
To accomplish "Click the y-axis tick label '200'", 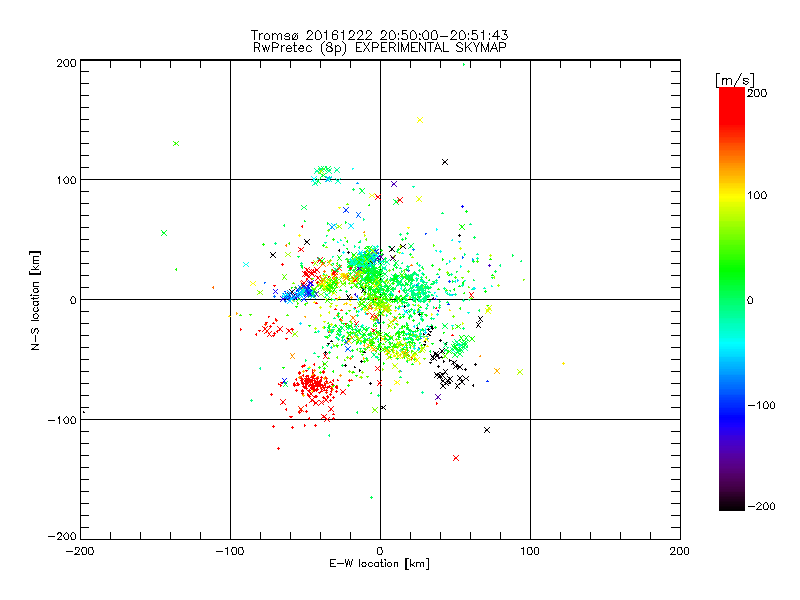I will [66, 63].
